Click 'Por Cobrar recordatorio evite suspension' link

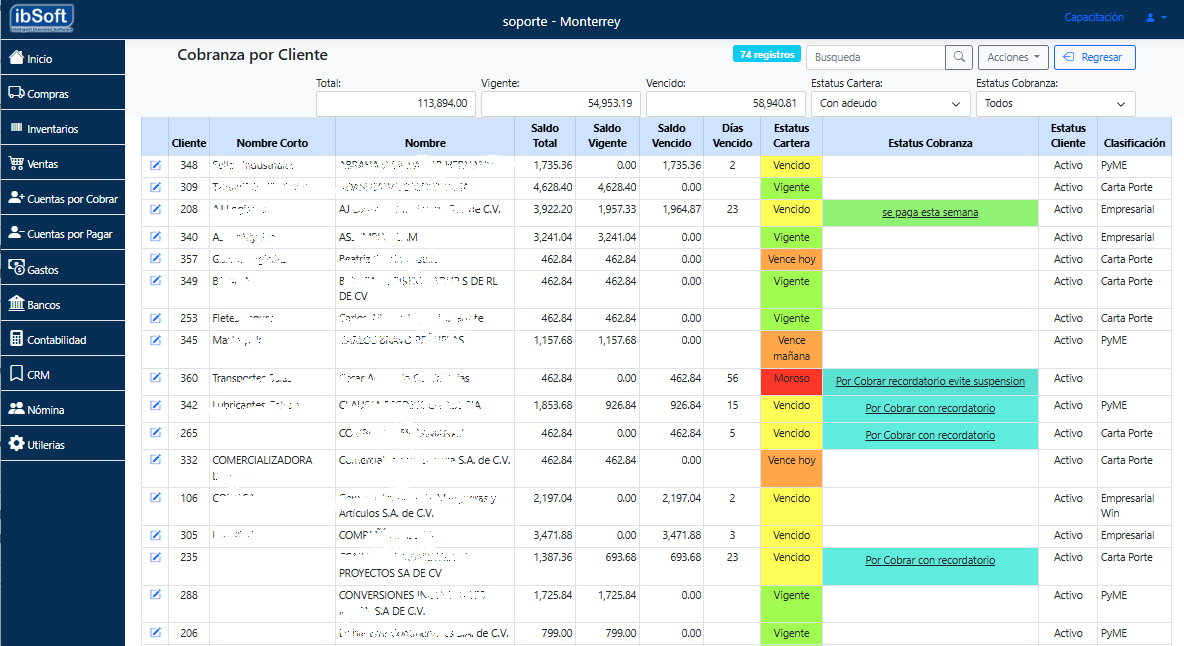(930, 381)
